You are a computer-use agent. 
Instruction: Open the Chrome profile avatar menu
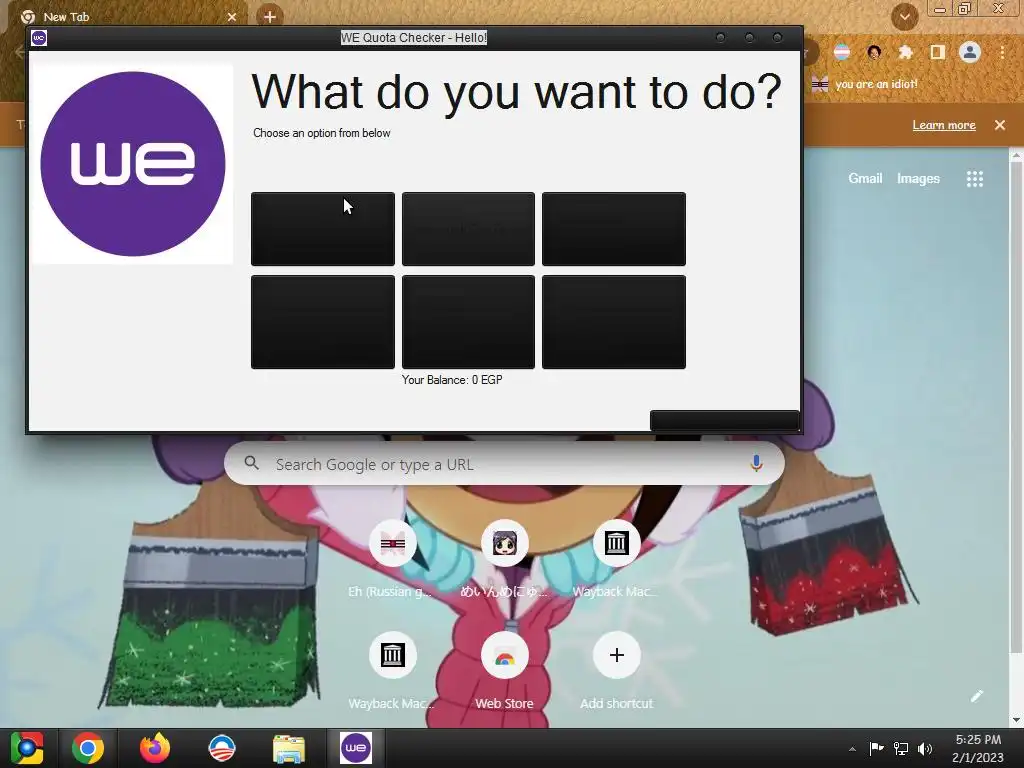(x=970, y=52)
